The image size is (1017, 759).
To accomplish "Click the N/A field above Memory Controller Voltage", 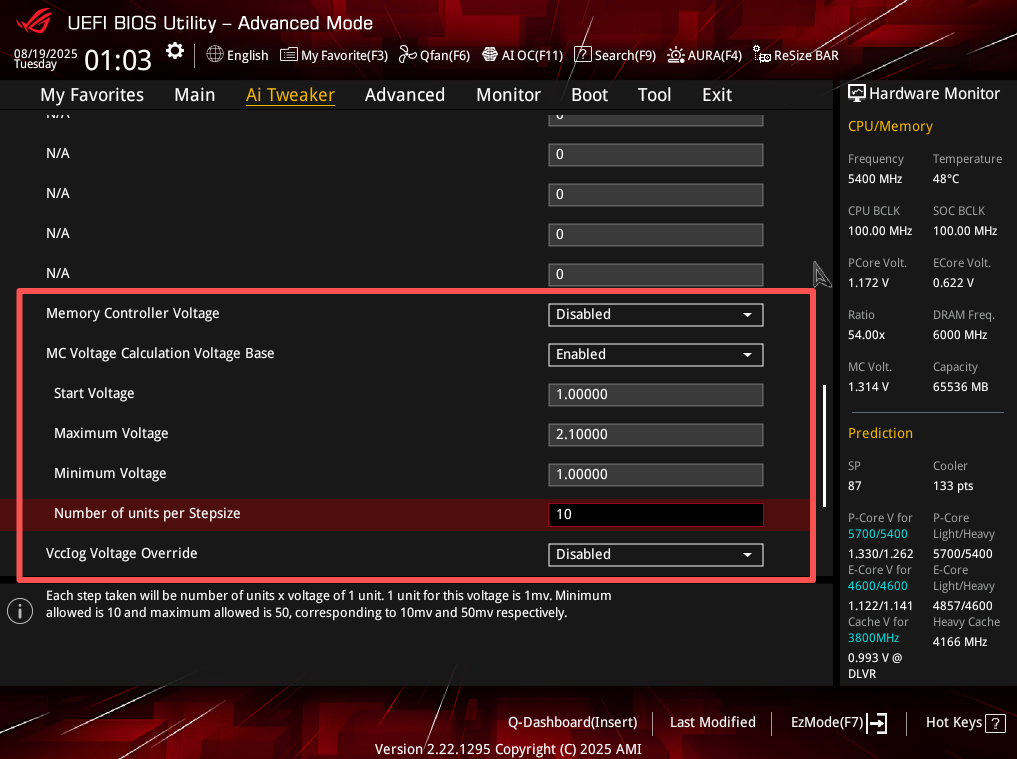I will [x=656, y=274].
